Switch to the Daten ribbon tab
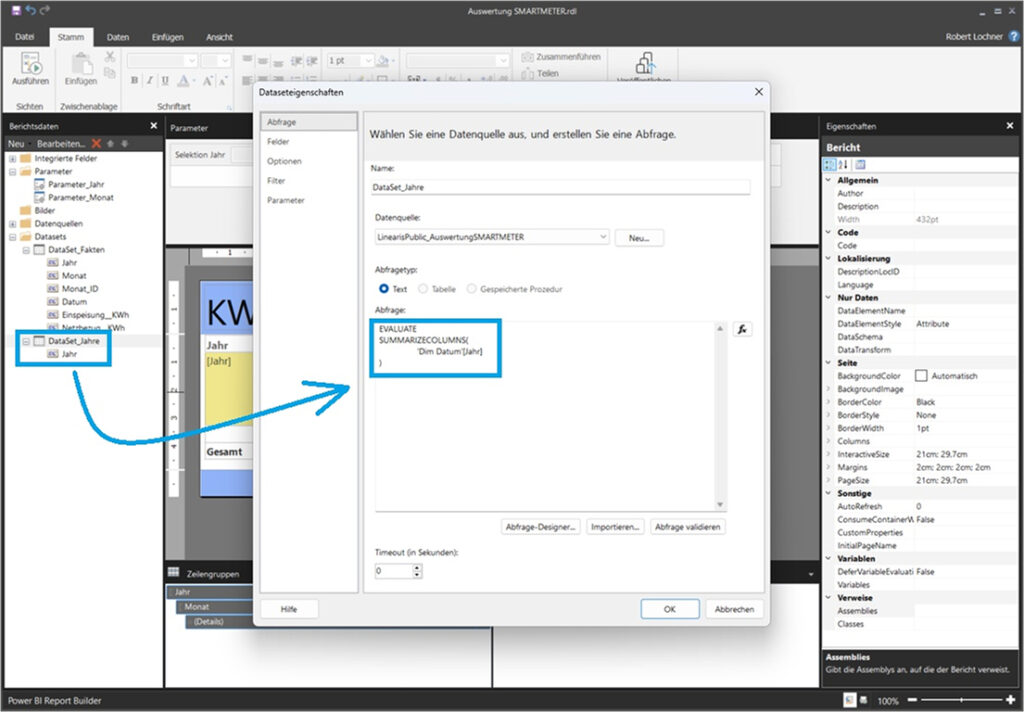1024x712 pixels. pyautogui.click(x=118, y=37)
